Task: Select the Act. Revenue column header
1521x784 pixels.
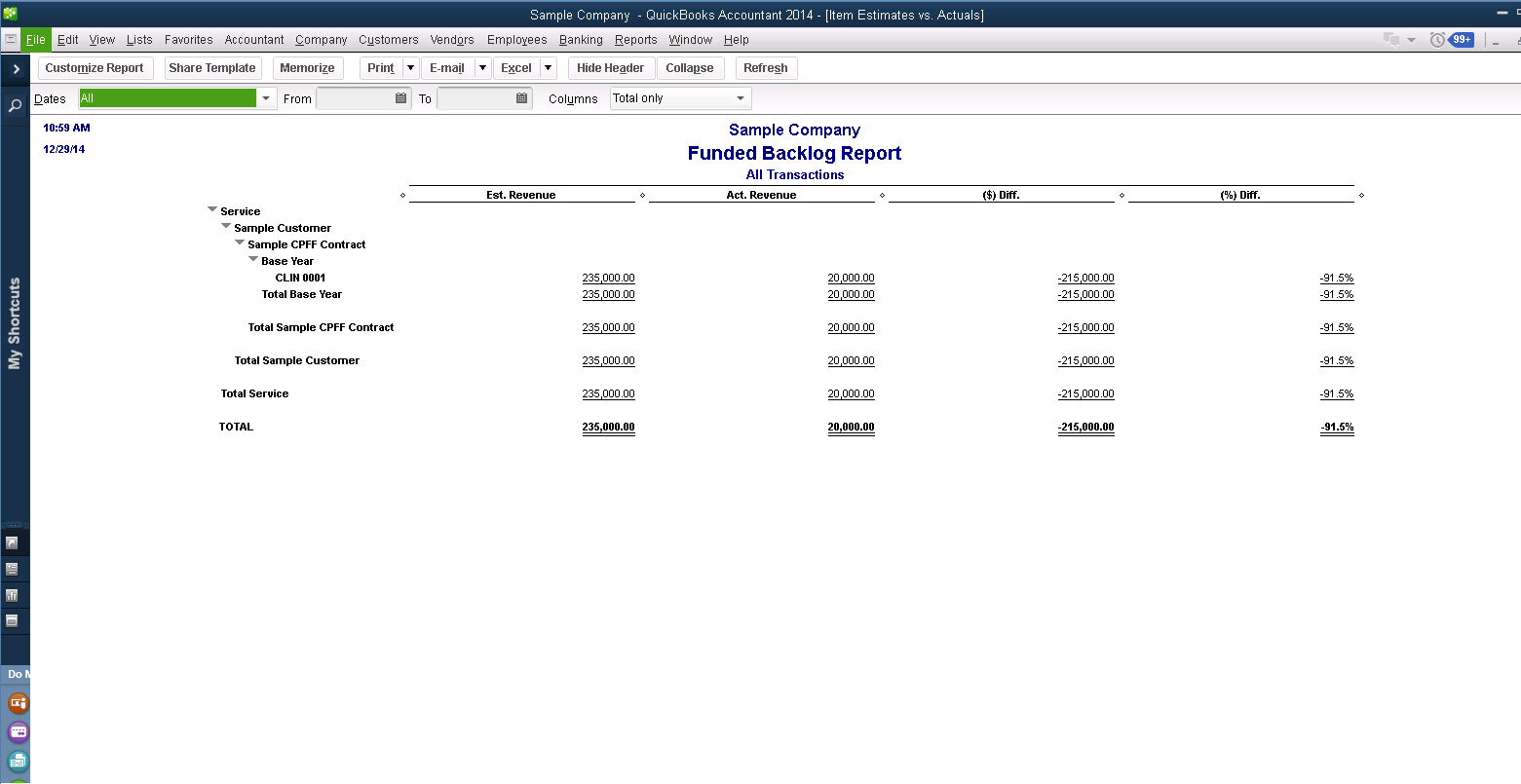Action: point(761,195)
